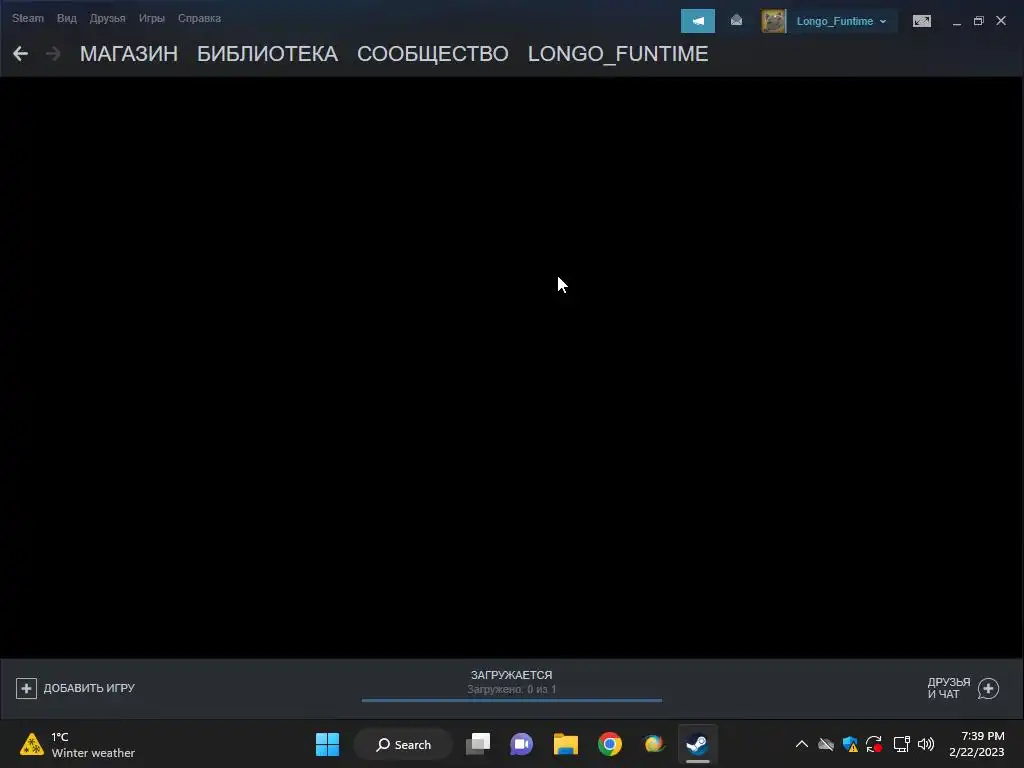Switch to Big Picture mode icon
Screen dimensions: 1024x768
(921, 21)
